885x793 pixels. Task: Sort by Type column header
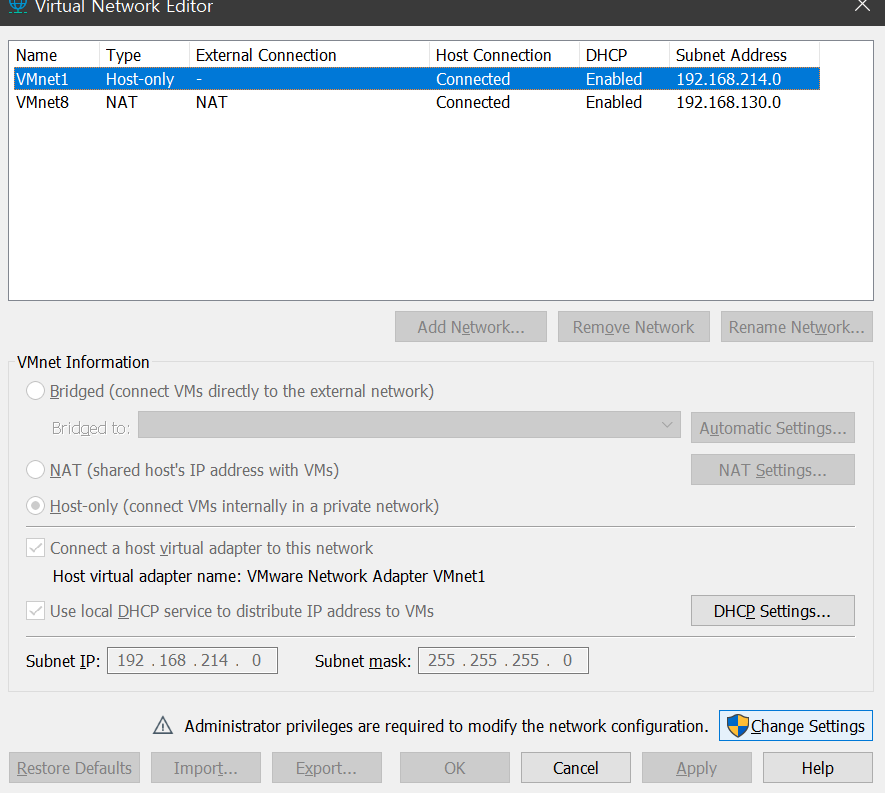pos(144,55)
